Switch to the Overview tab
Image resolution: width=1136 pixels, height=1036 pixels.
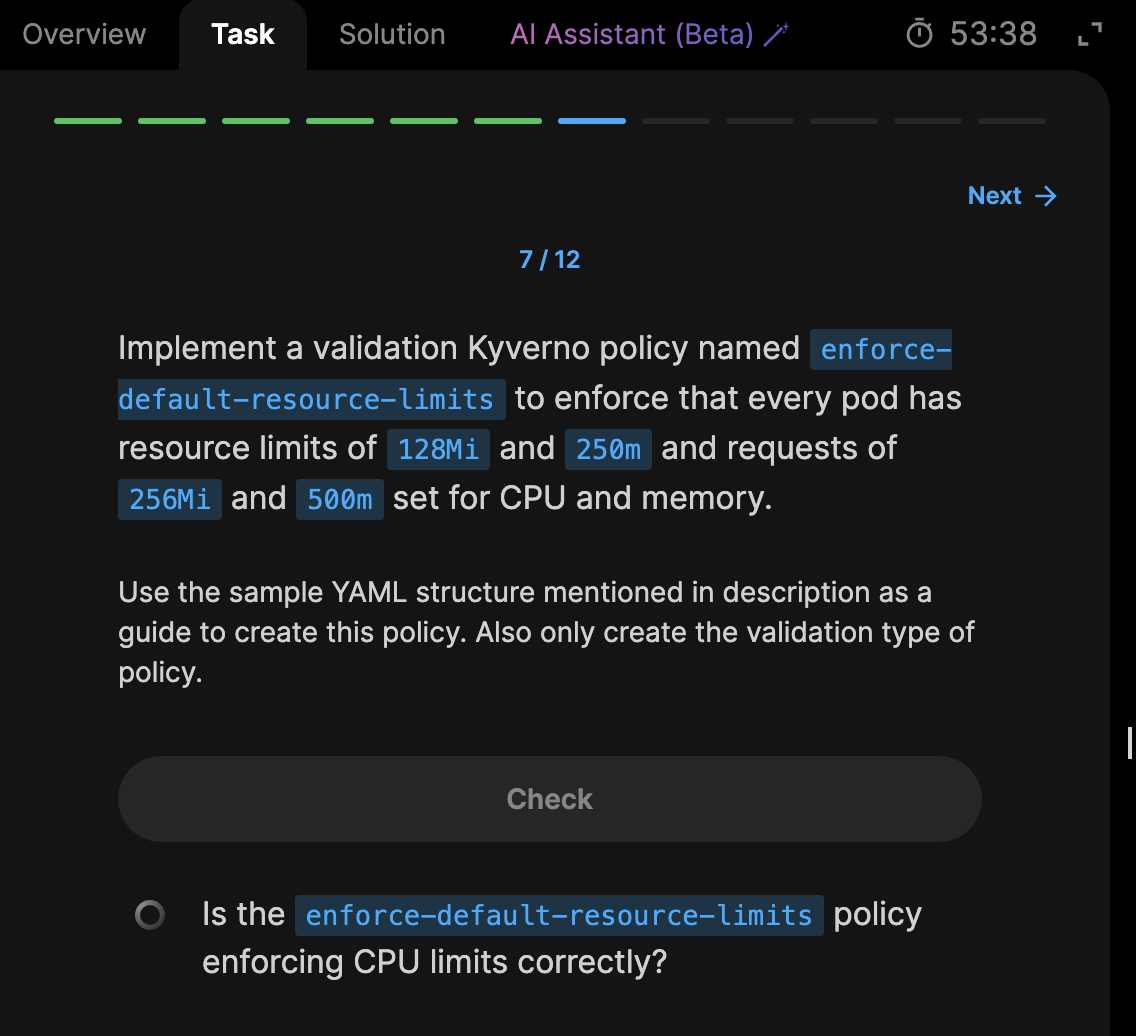click(x=84, y=34)
